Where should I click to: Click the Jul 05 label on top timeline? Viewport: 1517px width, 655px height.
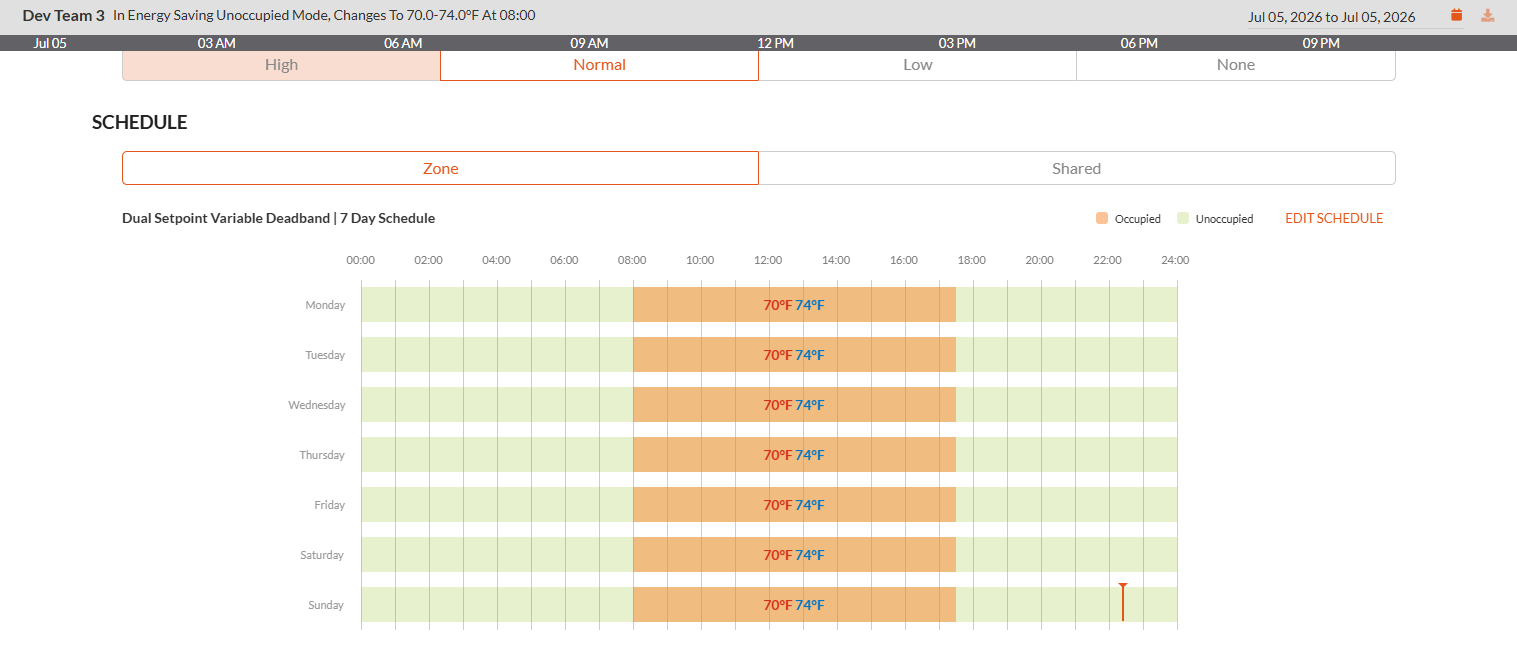(50, 43)
